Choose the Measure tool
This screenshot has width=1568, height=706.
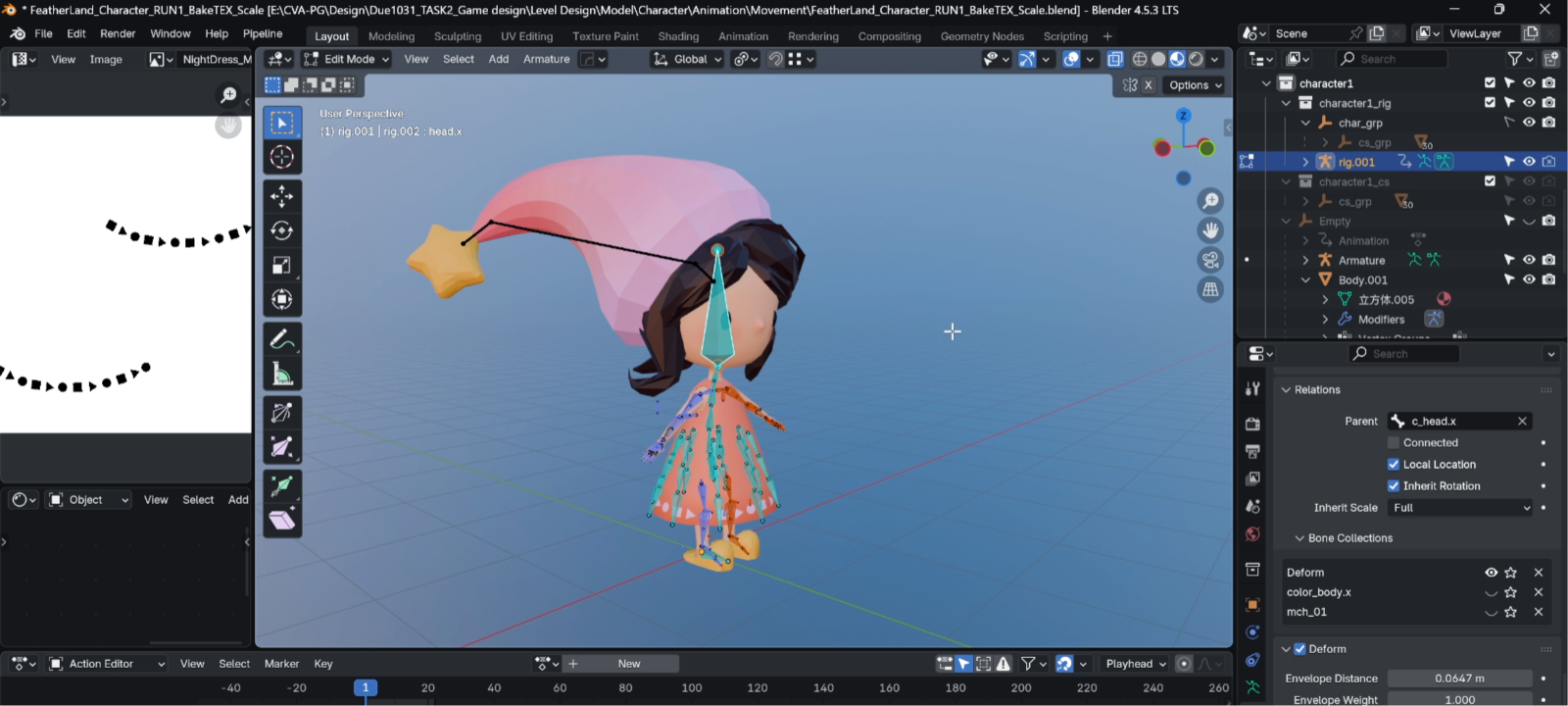(x=282, y=374)
